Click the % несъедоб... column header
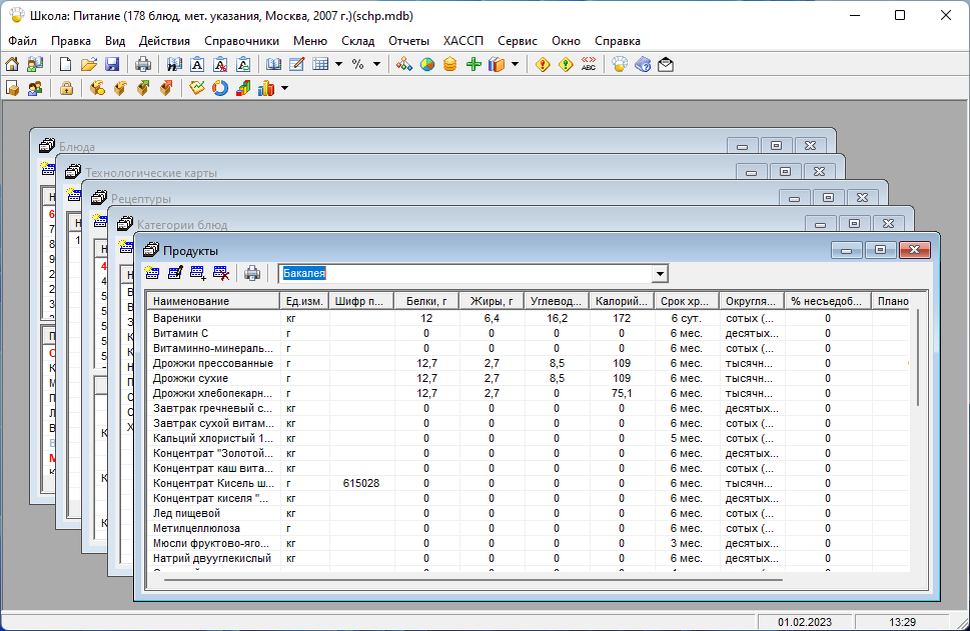This screenshot has width=970, height=631. click(x=827, y=301)
